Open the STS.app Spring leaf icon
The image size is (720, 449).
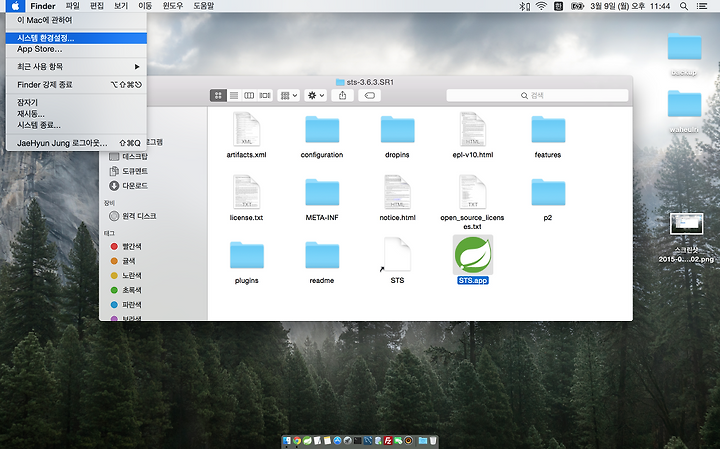(473, 255)
